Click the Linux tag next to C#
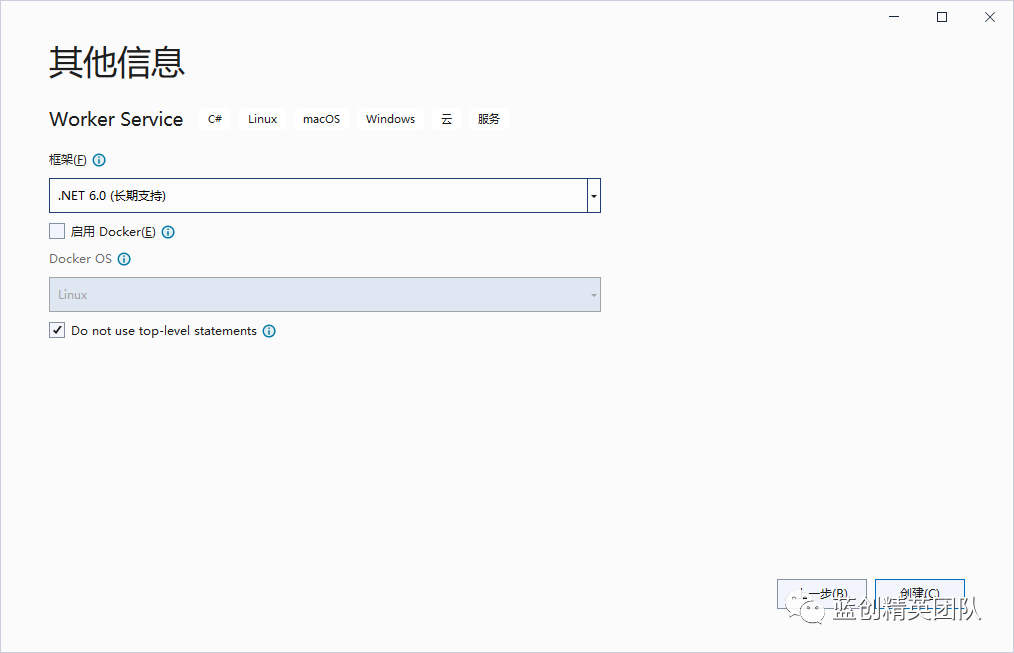The width and height of the screenshot is (1014, 653). click(263, 119)
